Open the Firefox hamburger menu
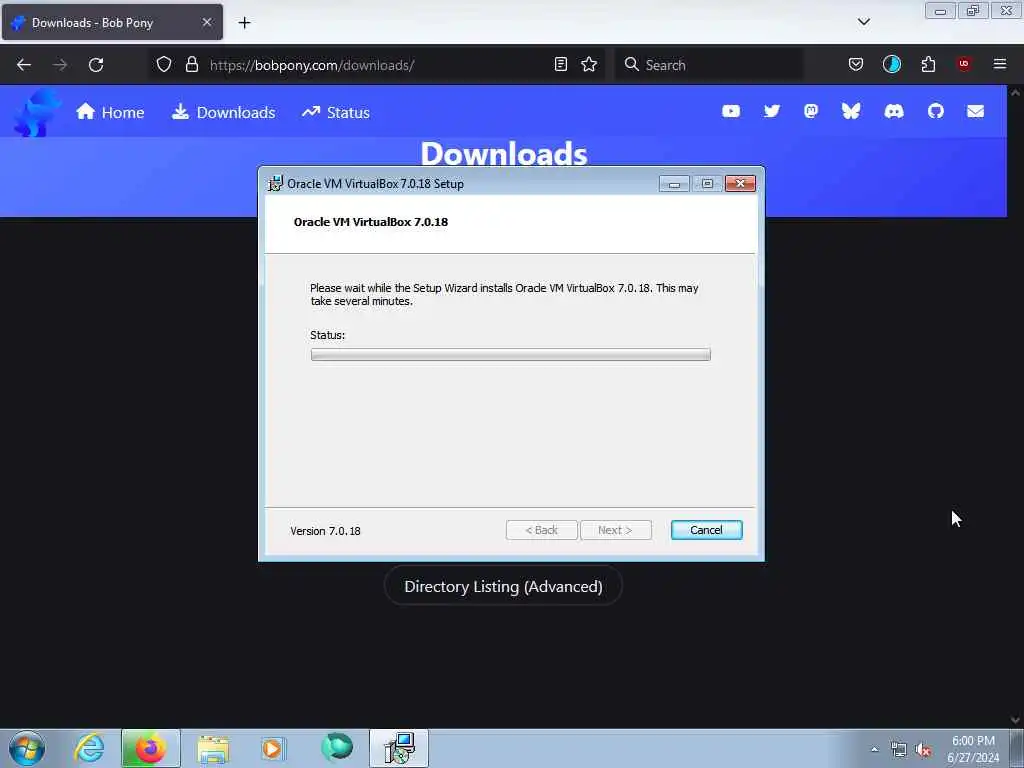Viewport: 1024px width, 768px height. click(1000, 64)
